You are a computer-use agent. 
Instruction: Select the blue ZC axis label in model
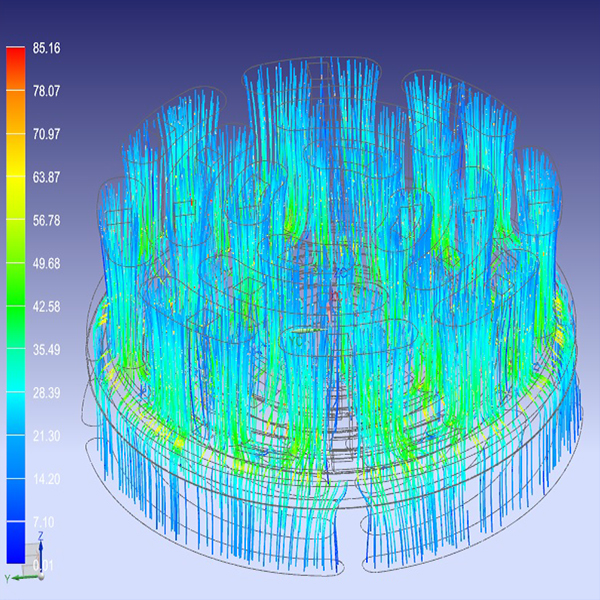(x=341, y=273)
